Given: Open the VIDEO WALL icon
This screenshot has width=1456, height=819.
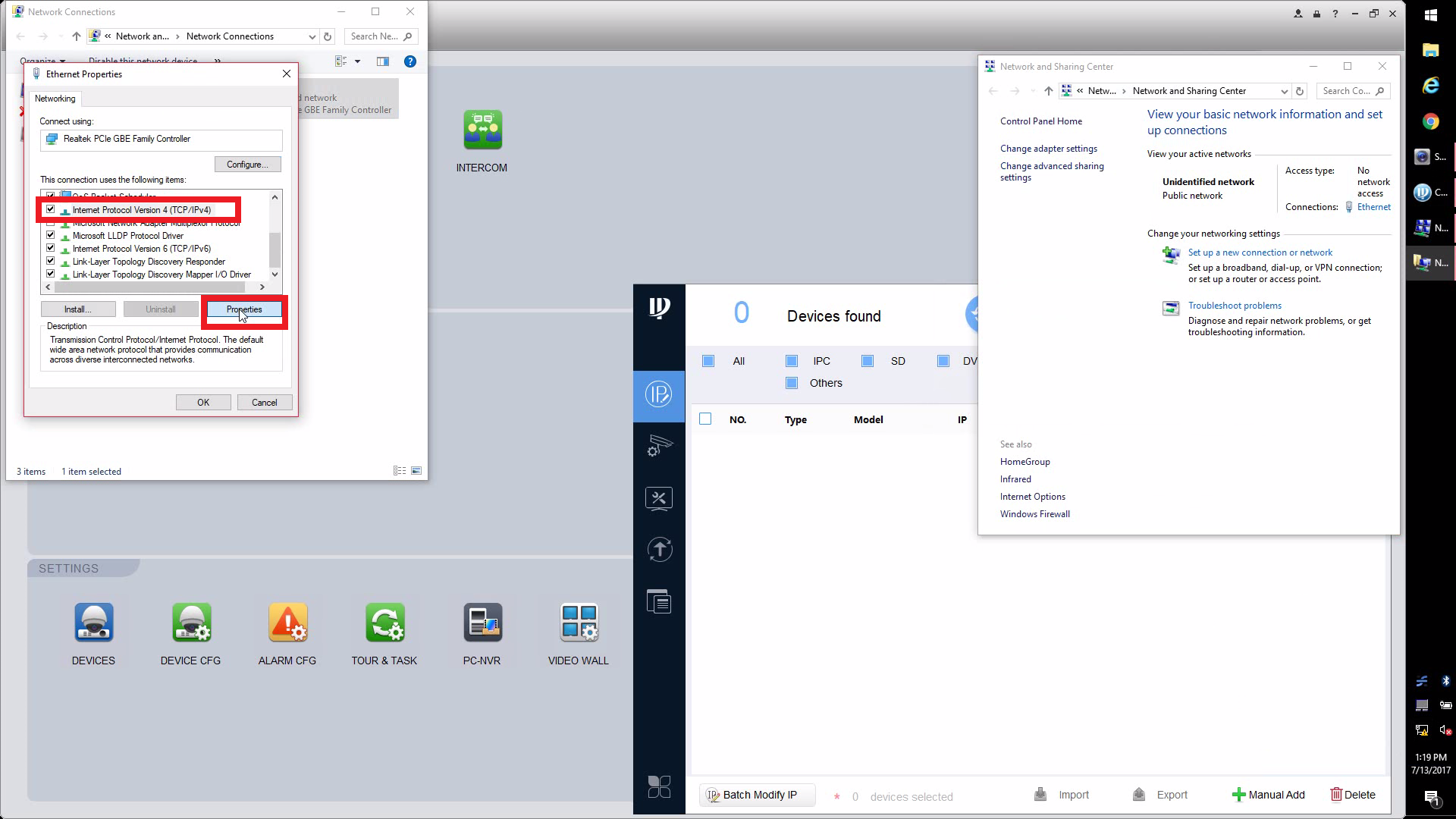Looking at the screenshot, I should 579,623.
